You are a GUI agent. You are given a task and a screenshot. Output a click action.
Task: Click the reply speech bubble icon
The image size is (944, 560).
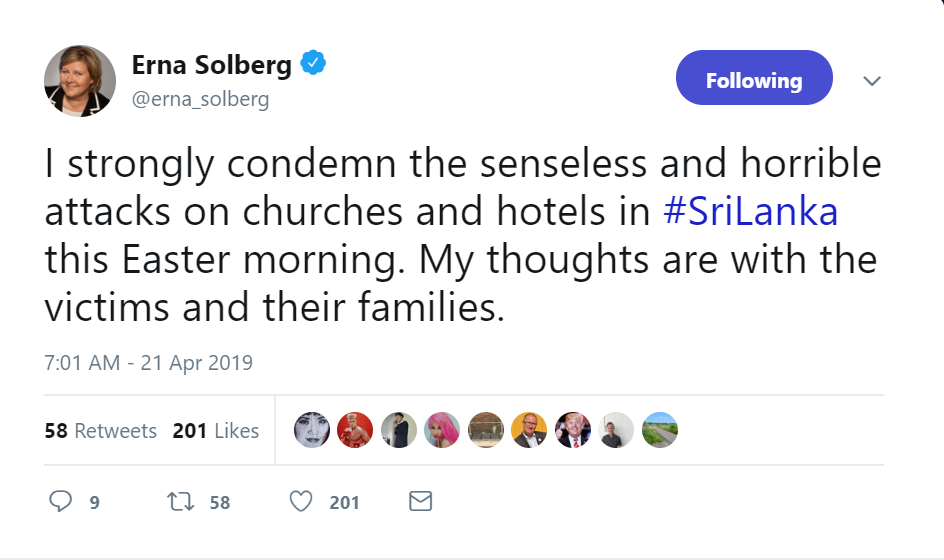[x=61, y=501]
